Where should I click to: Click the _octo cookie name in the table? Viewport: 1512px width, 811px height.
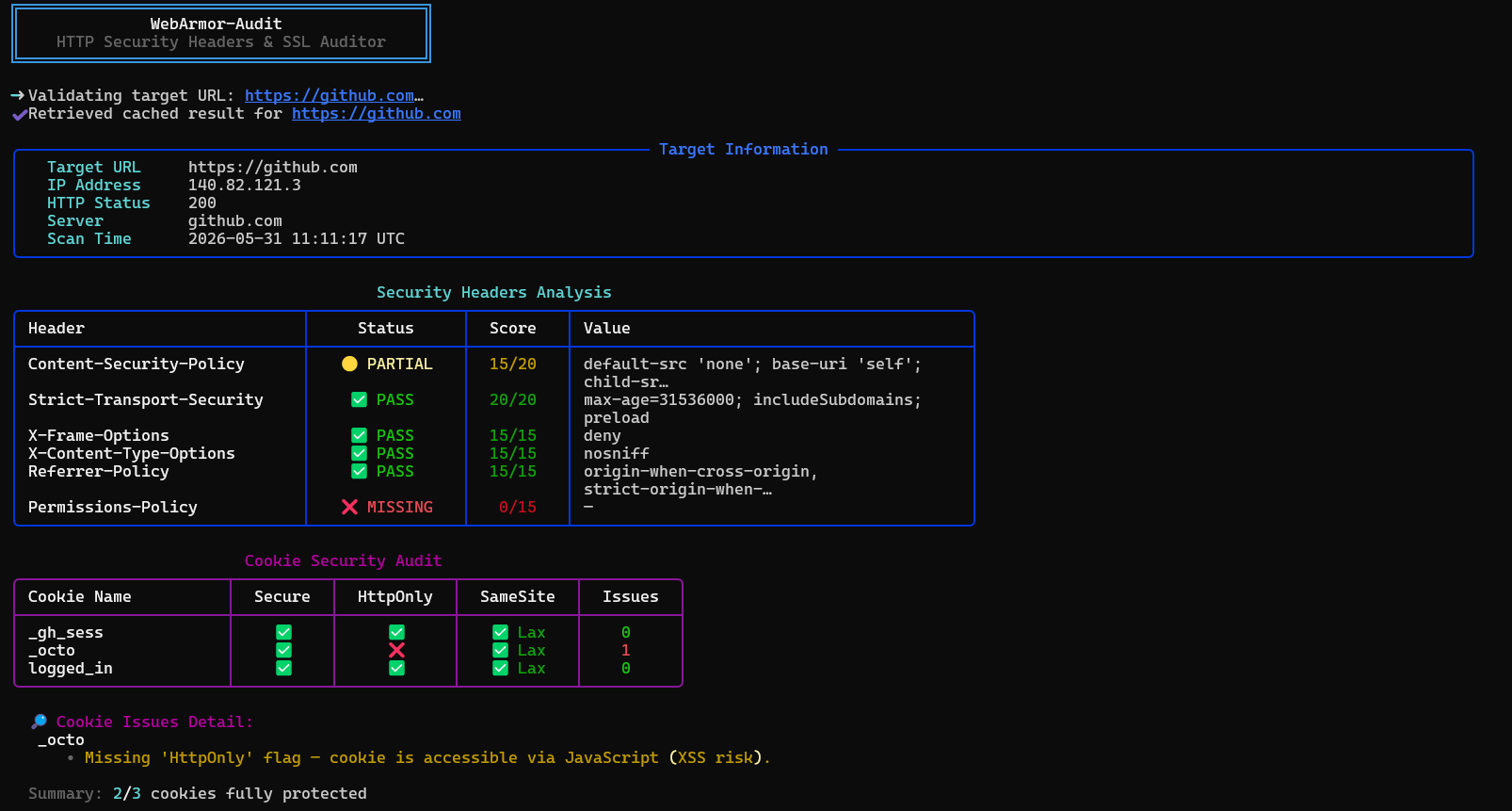click(52, 650)
